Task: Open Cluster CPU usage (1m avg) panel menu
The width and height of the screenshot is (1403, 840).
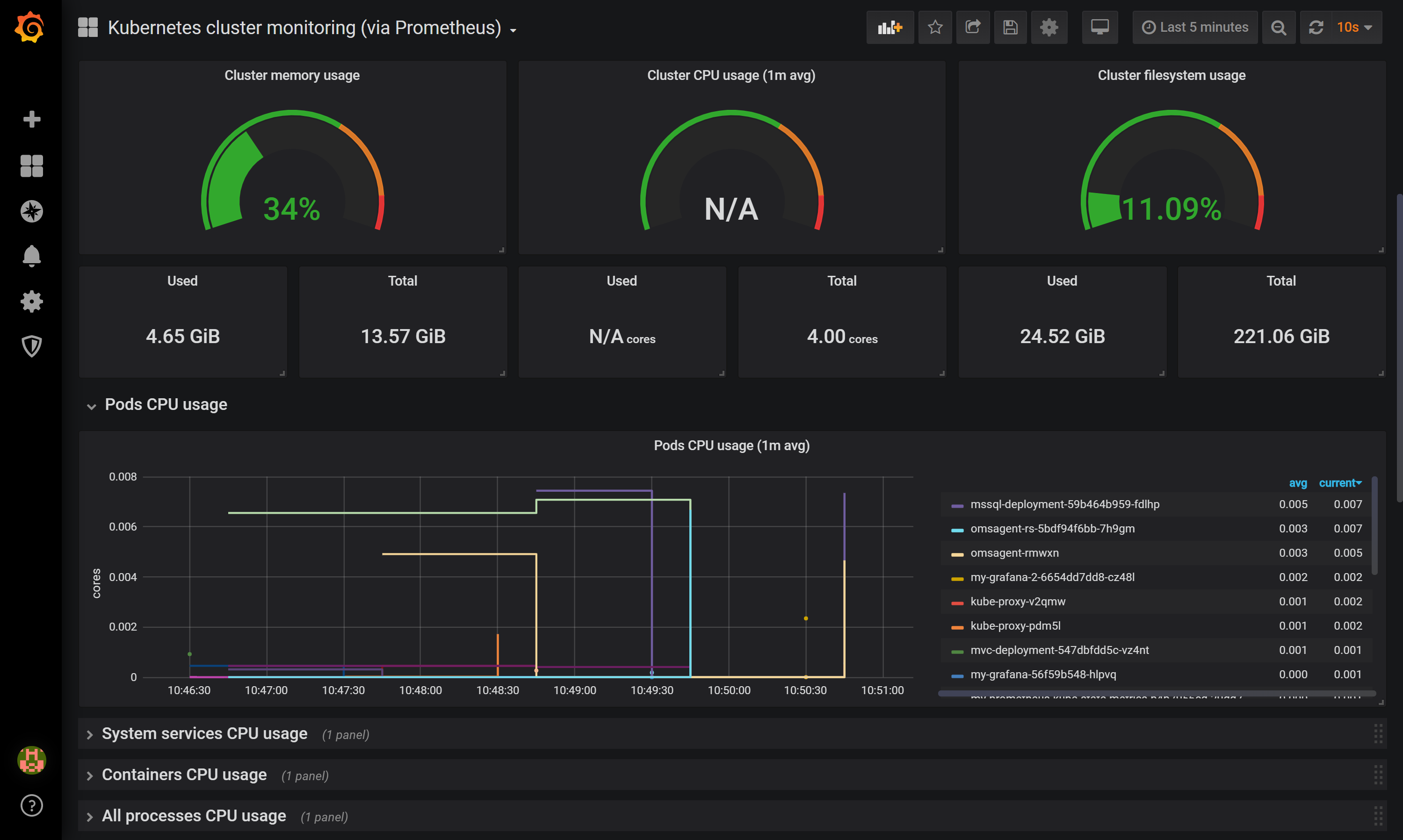Action: tap(731, 75)
